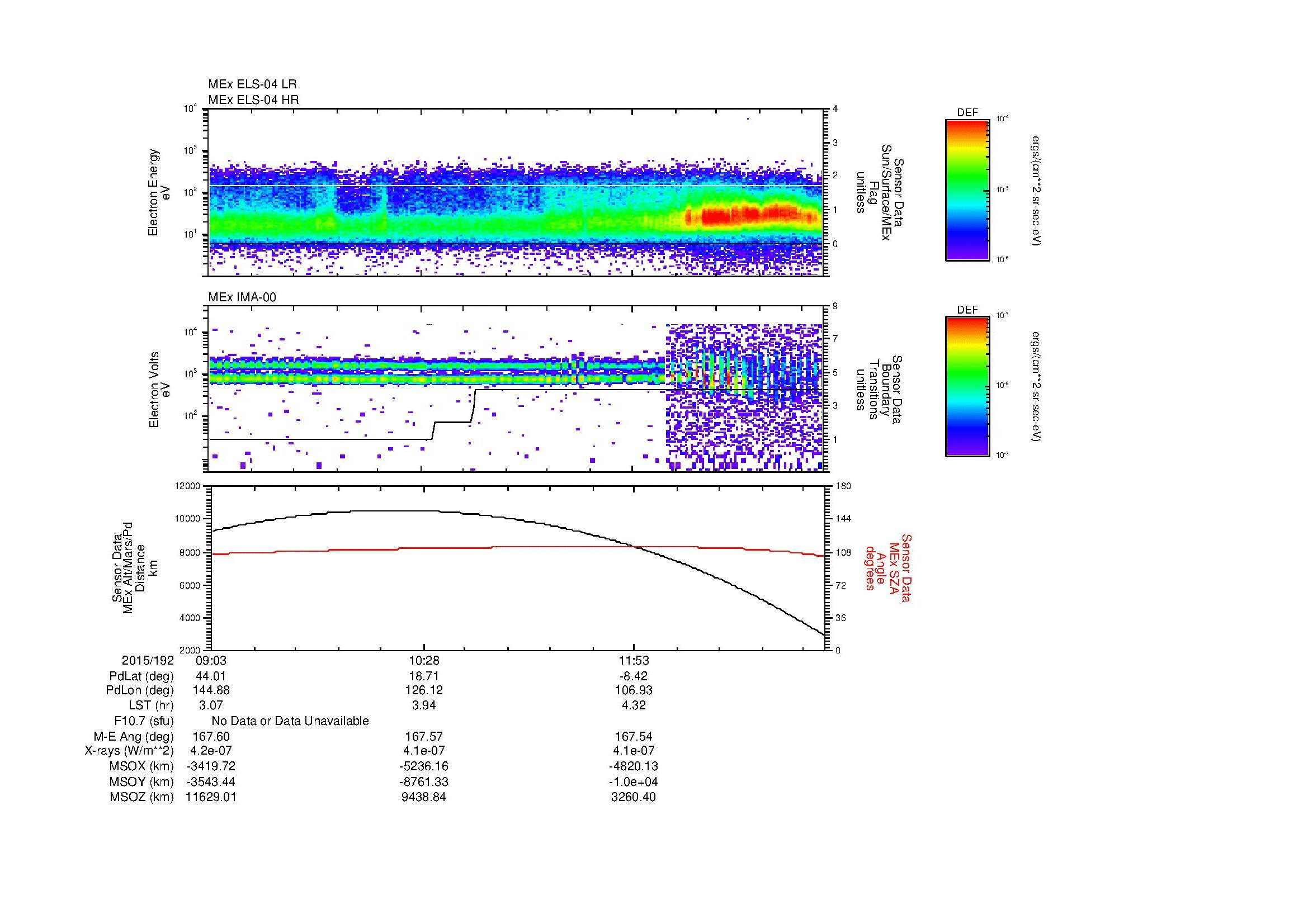Click the MSOZ value 3260.40

634,797
